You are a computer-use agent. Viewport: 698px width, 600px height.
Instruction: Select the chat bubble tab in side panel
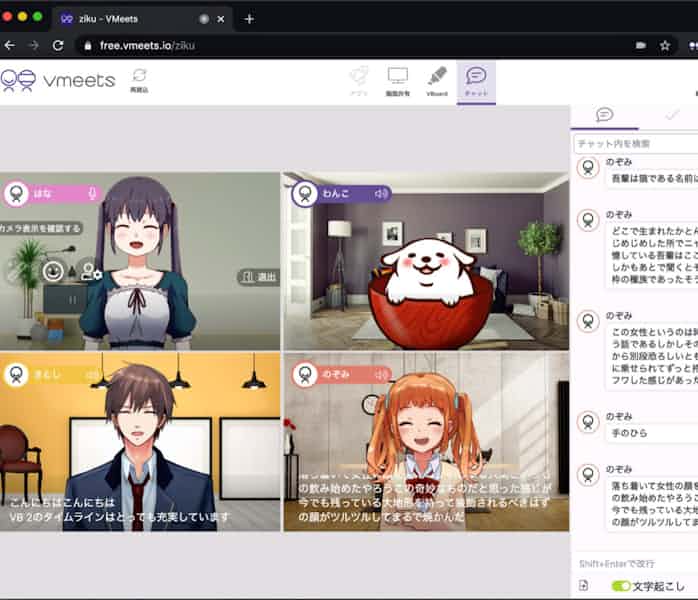point(604,115)
